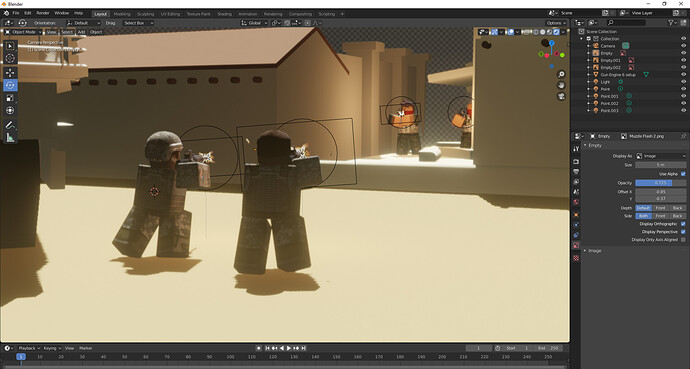The width and height of the screenshot is (690, 369).
Task: Open the Select Box drag dropdown
Action: [137, 23]
